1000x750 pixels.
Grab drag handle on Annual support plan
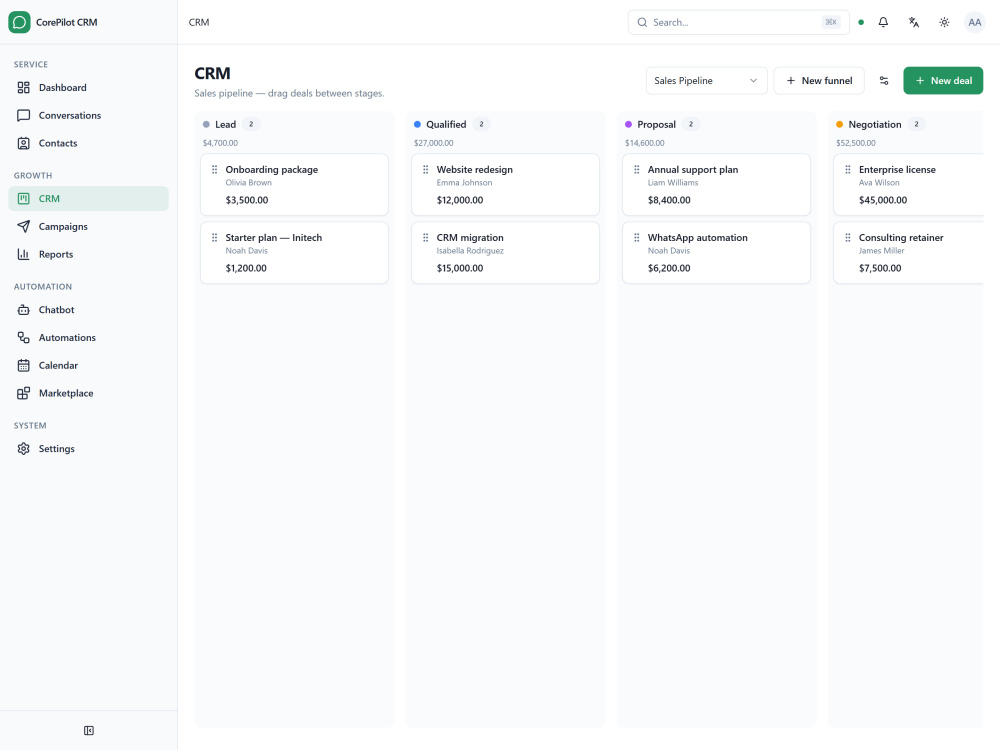coord(636,170)
